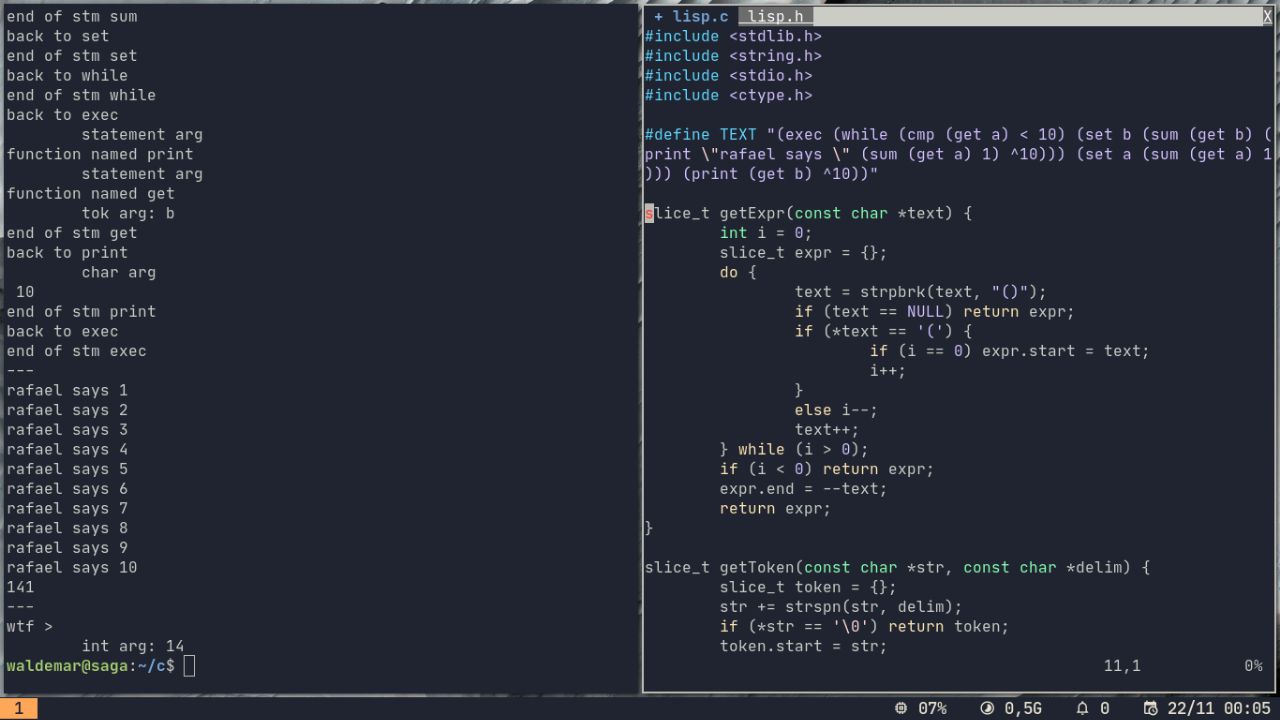Click the 'text++;' line
The image size is (1280, 720).
coord(827,430)
